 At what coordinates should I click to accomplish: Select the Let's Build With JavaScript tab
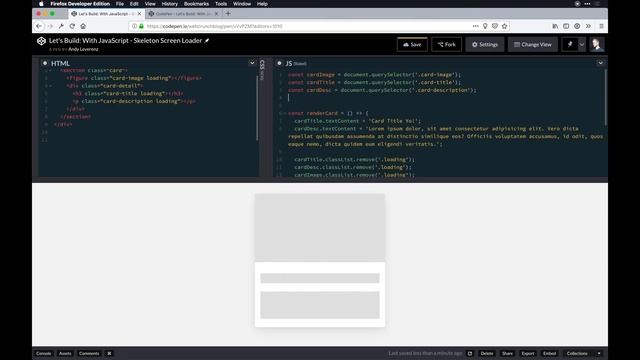(106, 14)
